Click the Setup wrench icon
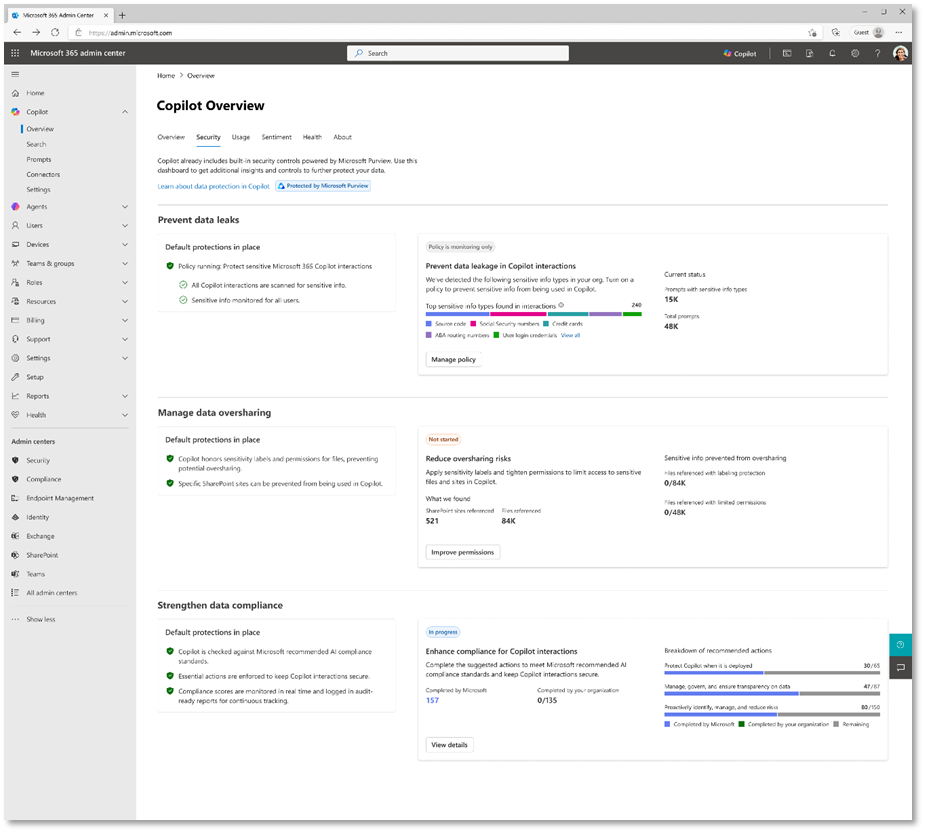Screen dimensions: 925x833 [15, 377]
